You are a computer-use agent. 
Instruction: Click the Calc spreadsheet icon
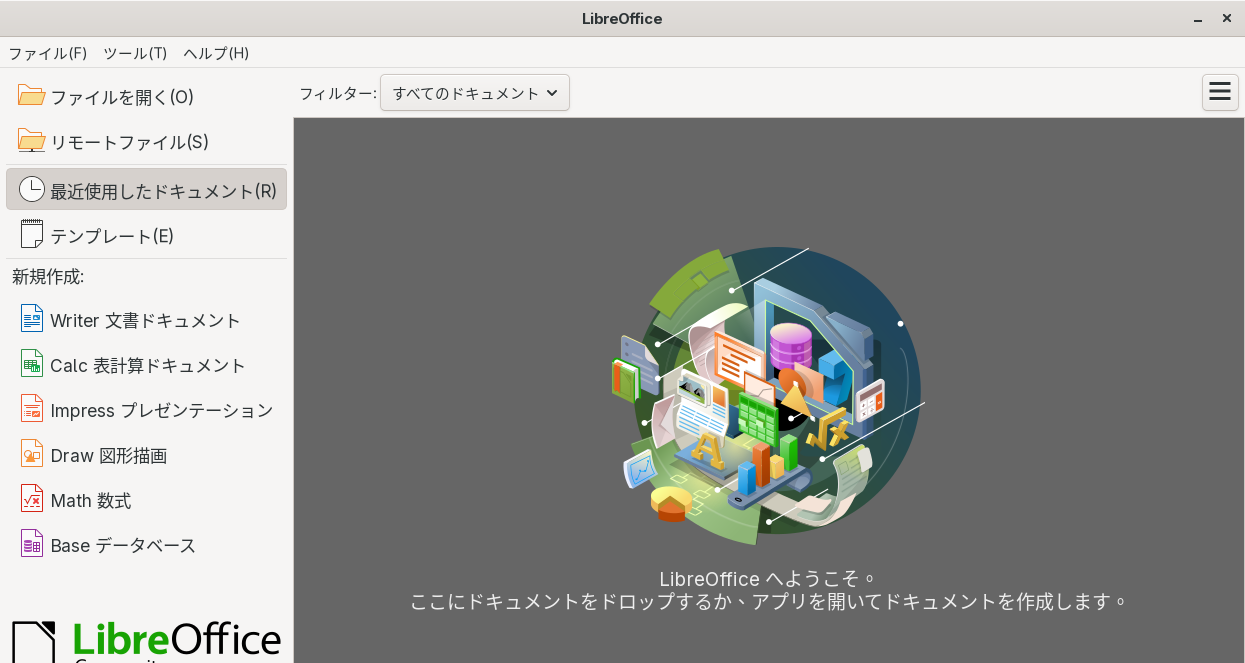(32, 364)
